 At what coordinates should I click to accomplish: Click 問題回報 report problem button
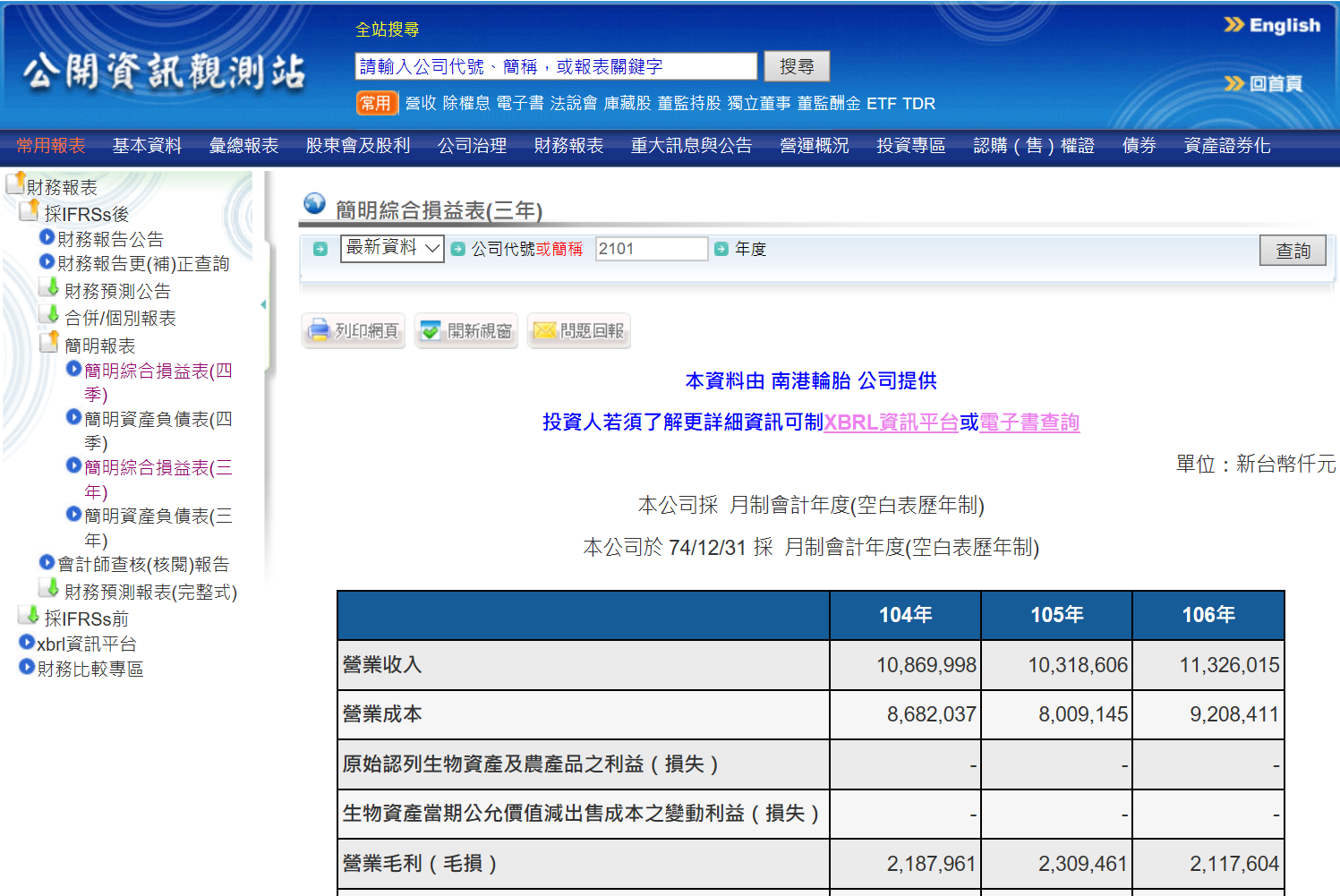[579, 331]
